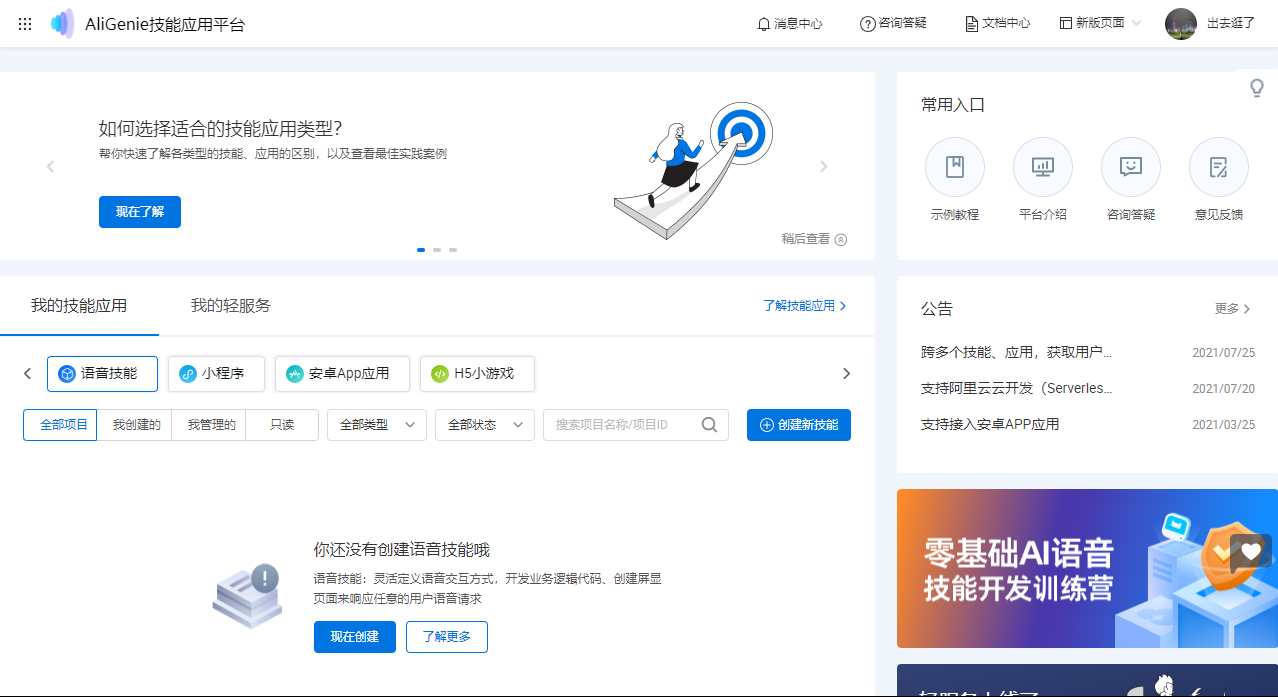Click the 现在了解 button
Screen dimensions: 1278x697
click(140, 212)
